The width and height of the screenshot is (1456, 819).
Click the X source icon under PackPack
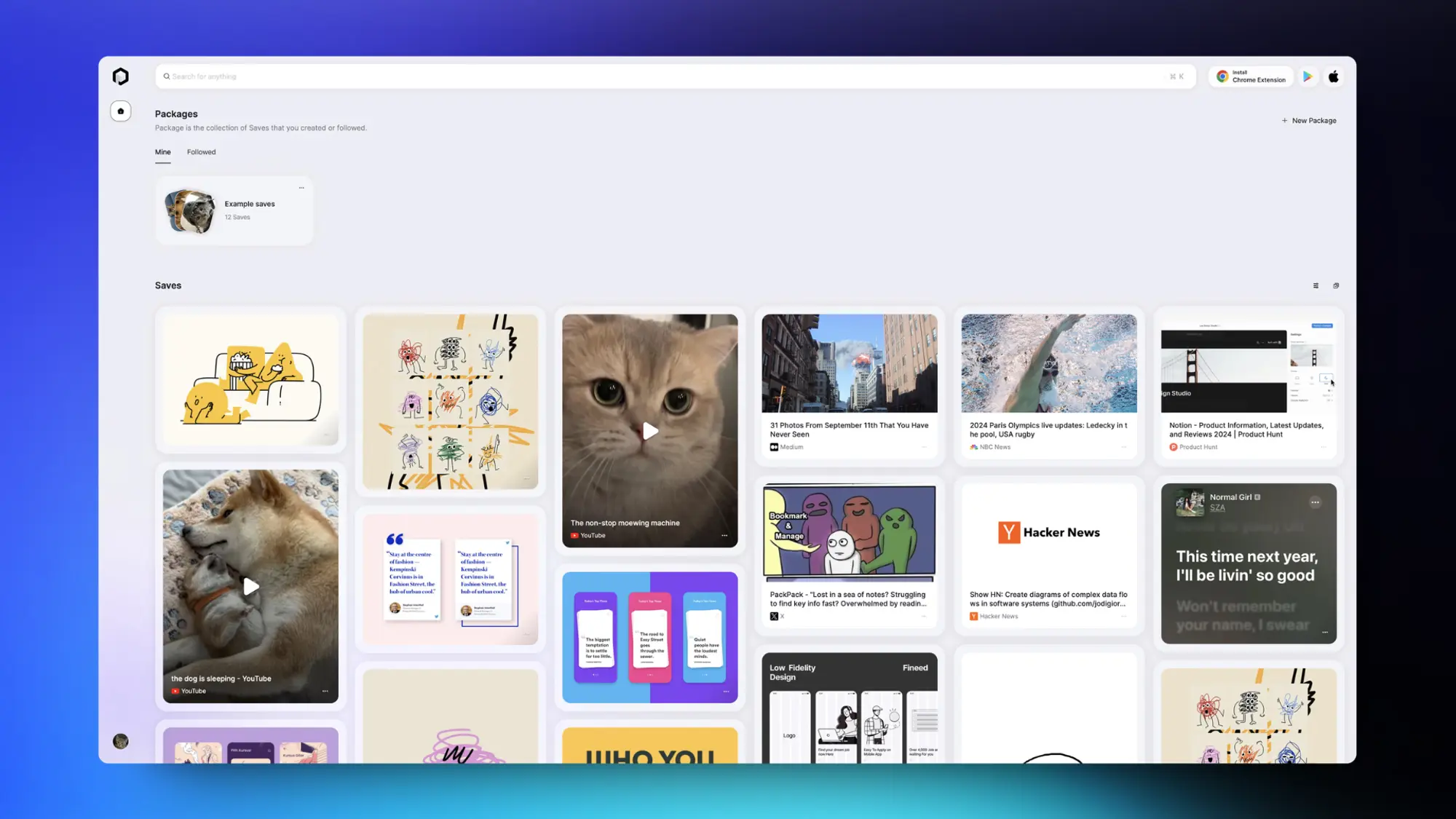pos(774,617)
